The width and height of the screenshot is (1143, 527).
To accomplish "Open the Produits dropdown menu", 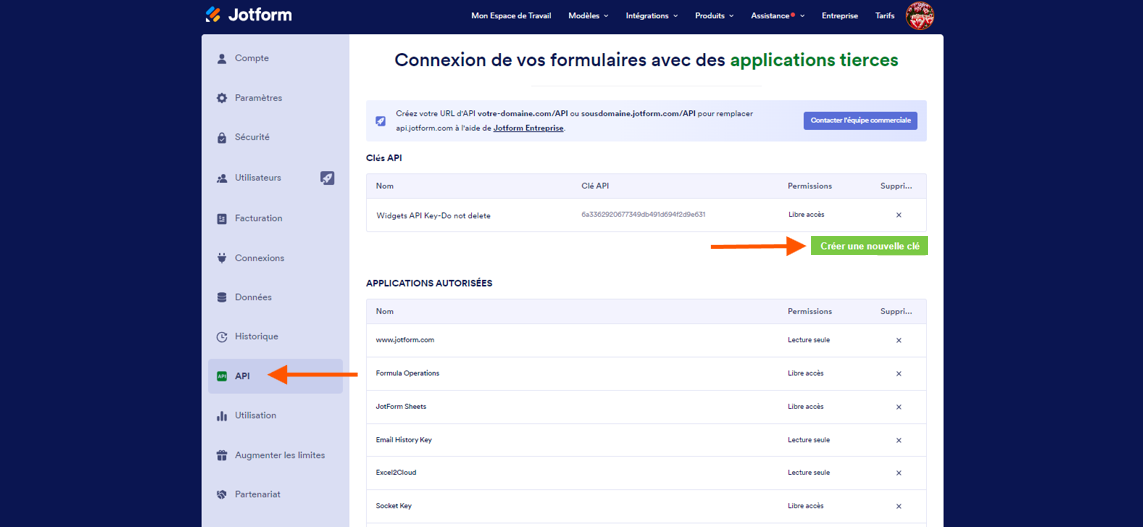I will 714,15.
